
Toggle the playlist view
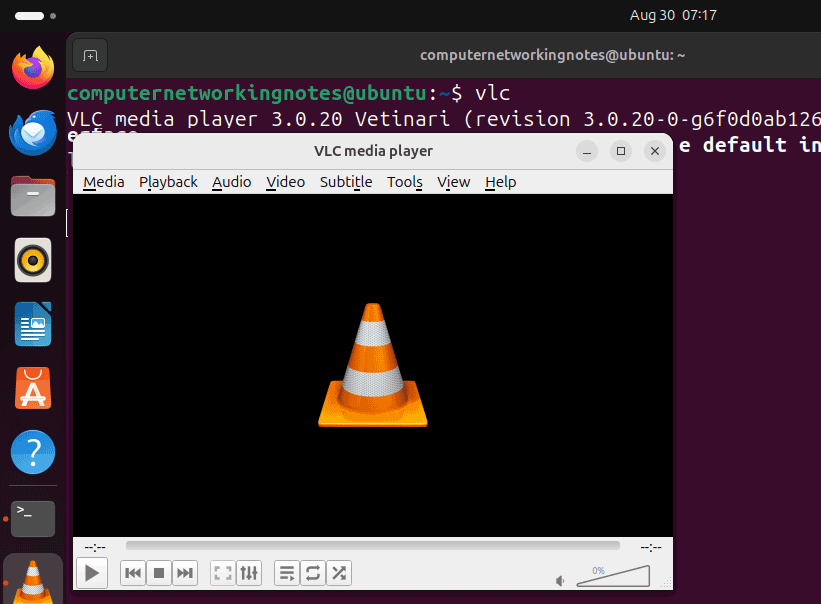[x=287, y=573]
